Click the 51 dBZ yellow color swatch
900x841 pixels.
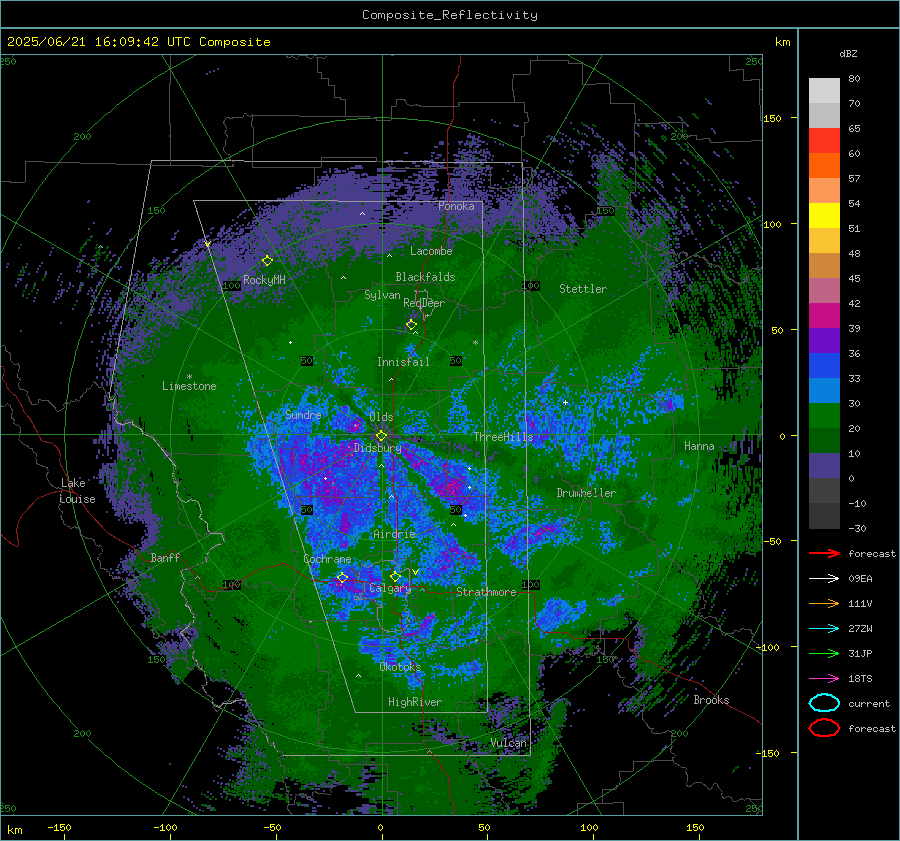[824, 215]
